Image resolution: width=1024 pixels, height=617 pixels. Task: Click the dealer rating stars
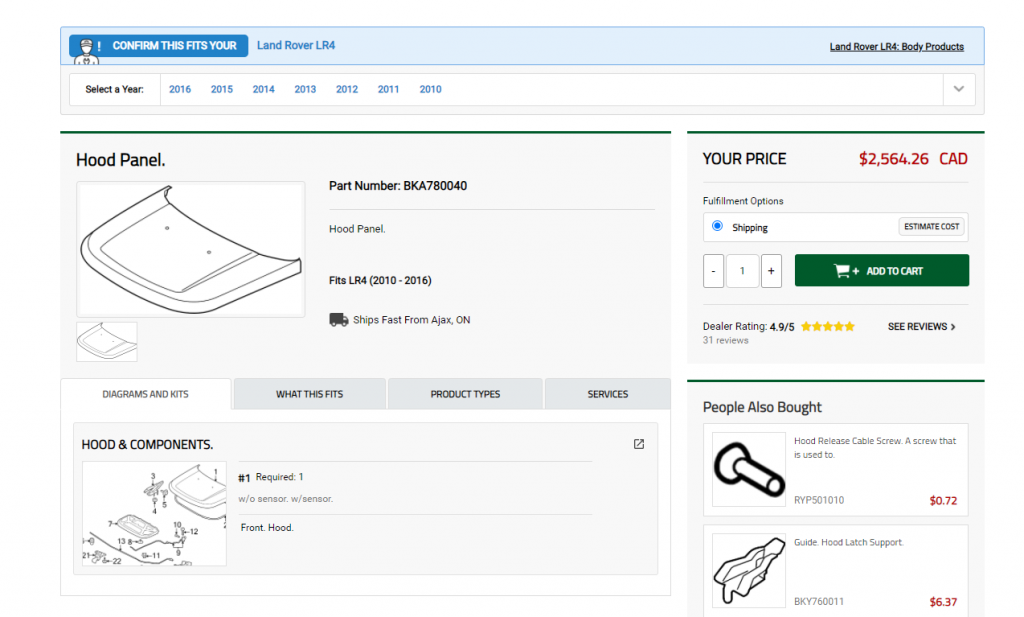[827, 326]
